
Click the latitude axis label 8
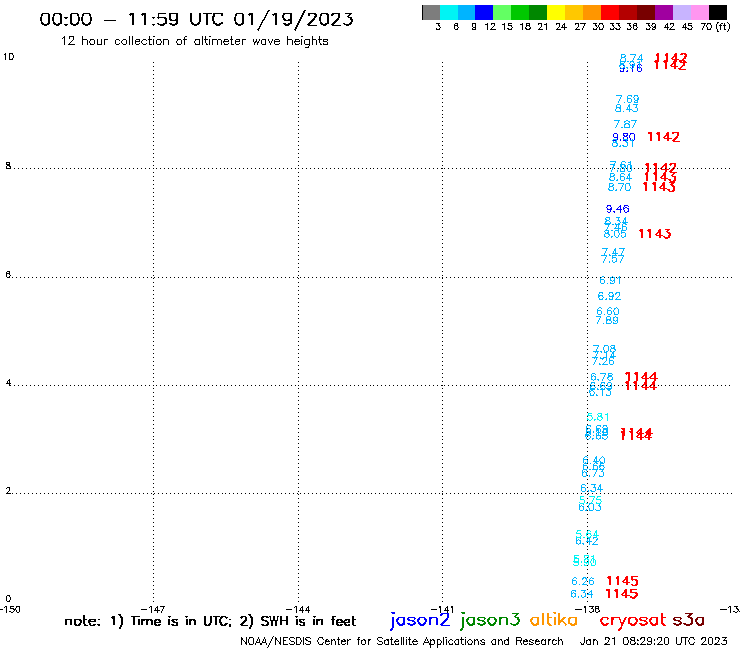click(x=8, y=166)
